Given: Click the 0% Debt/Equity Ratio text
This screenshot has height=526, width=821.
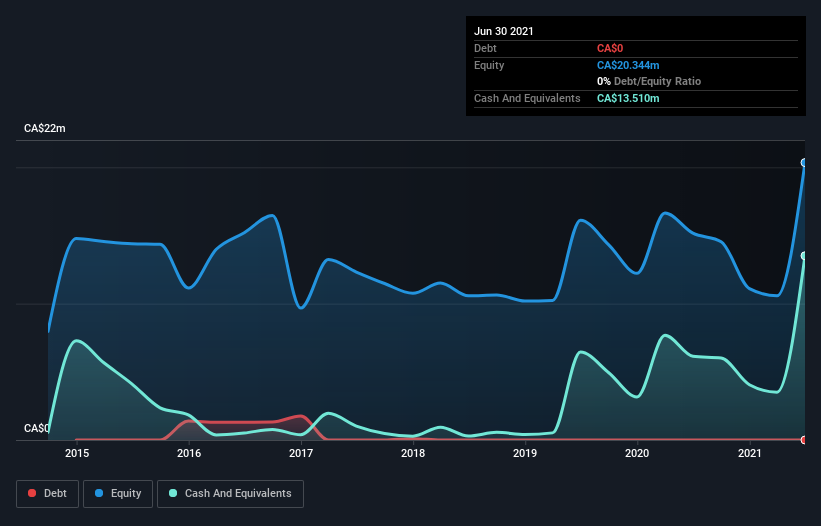Looking at the screenshot, I should coord(649,81).
